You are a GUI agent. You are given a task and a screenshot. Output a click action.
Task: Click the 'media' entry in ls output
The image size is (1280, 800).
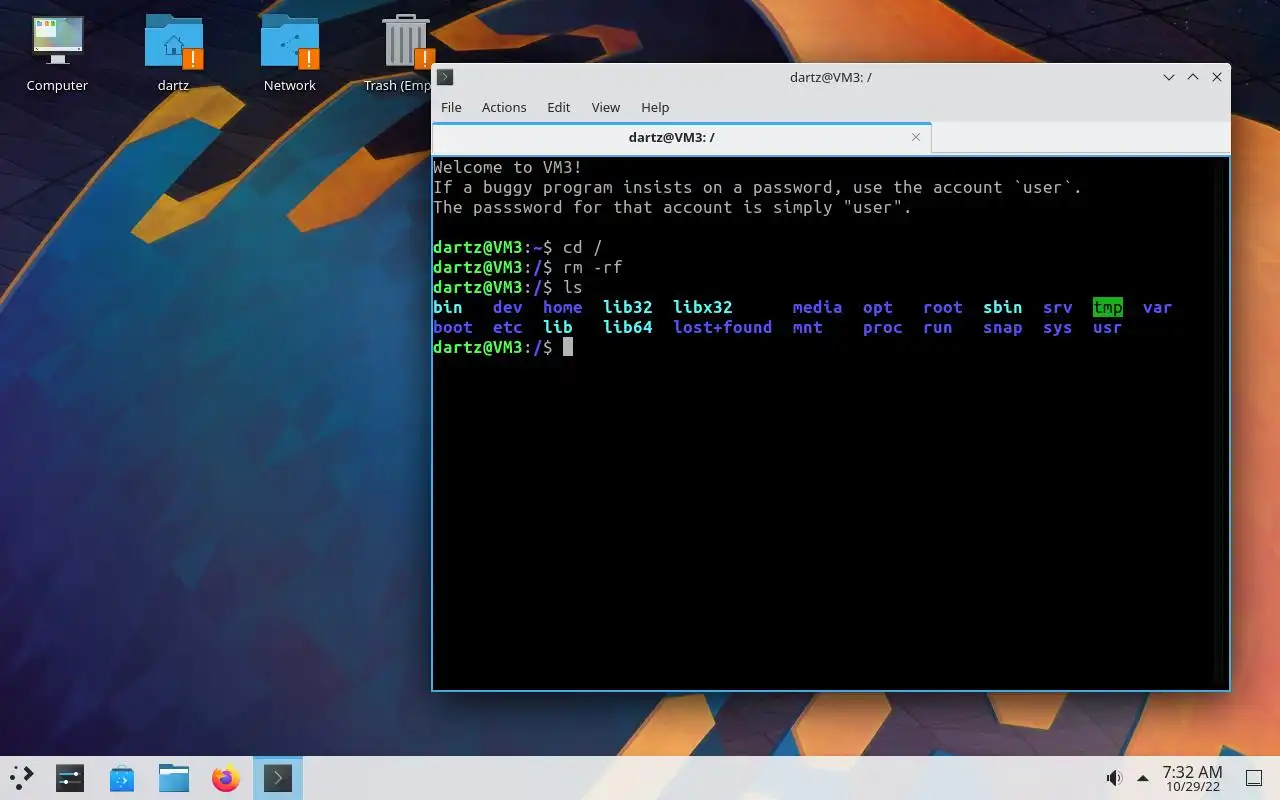click(818, 308)
